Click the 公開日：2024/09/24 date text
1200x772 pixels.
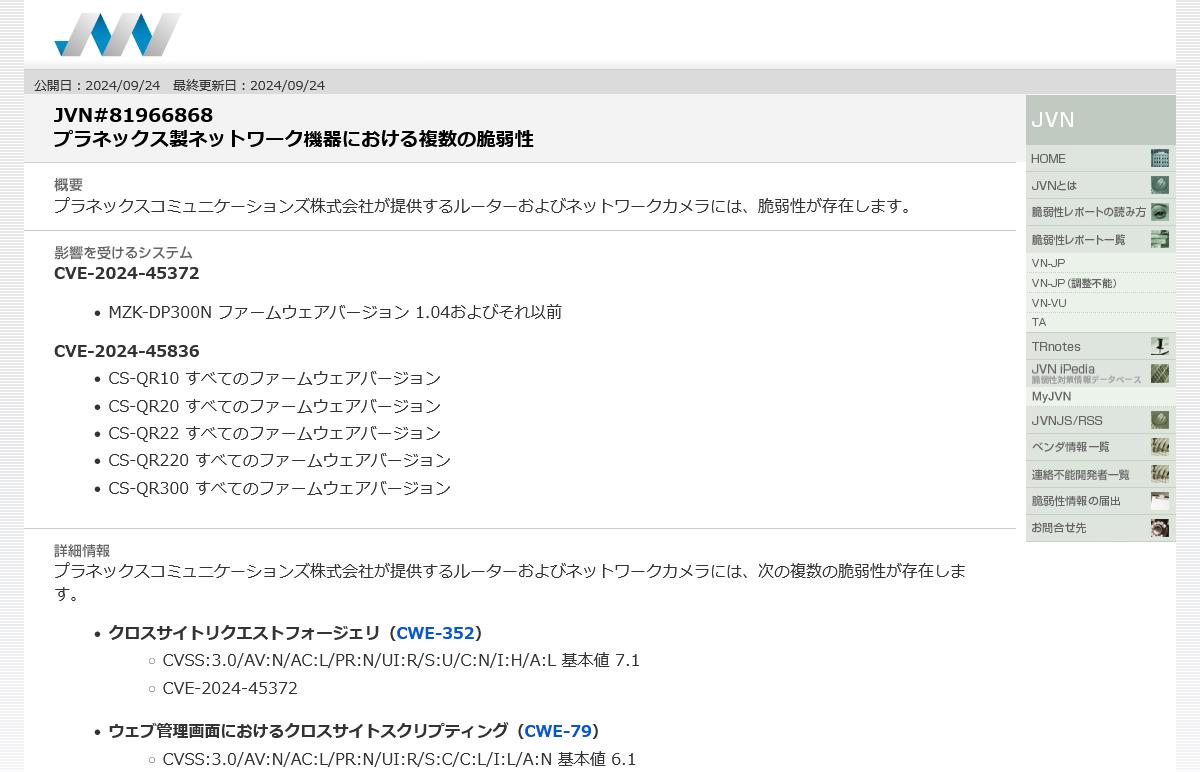pos(97,85)
